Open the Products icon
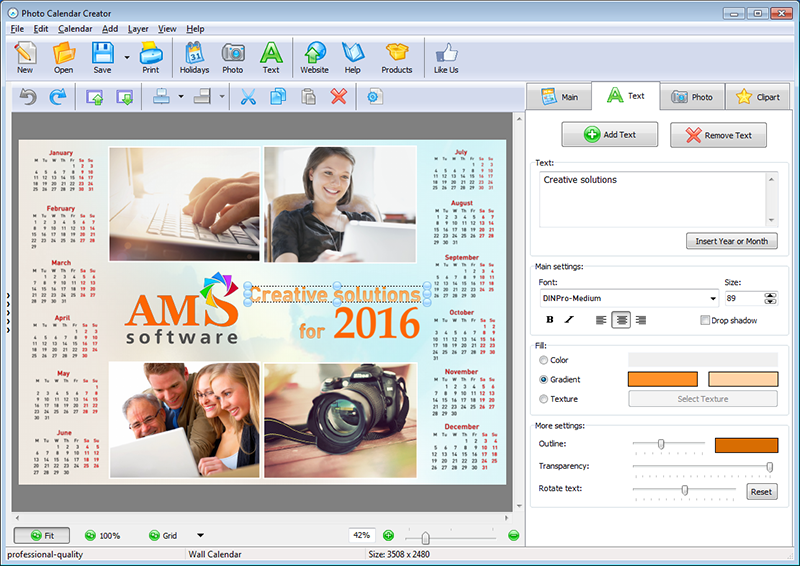Viewport: 800px width, 566px height. tap(397, 57)
